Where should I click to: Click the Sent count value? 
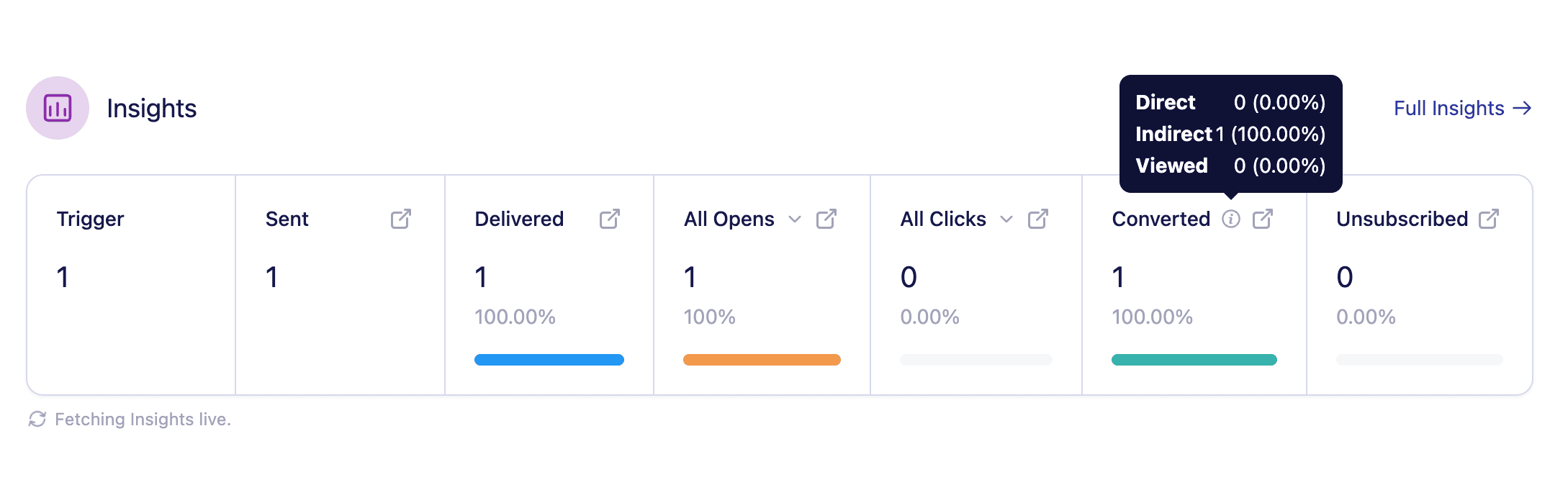[271, 276]
